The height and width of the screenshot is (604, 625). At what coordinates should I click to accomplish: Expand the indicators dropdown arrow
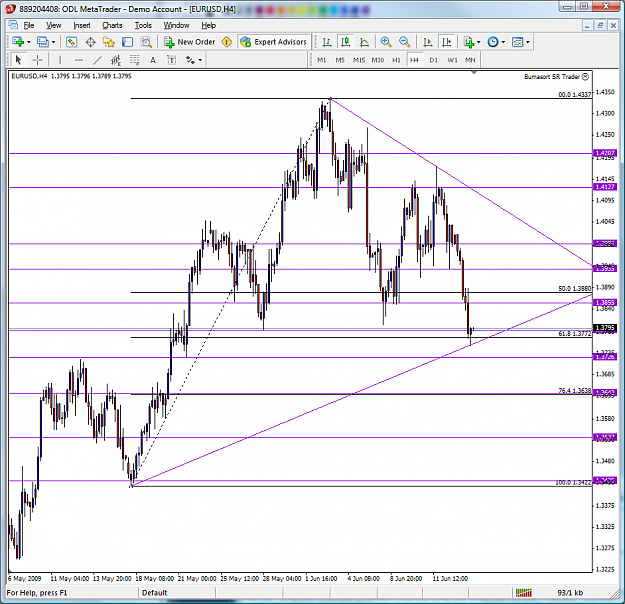click(x=479, y=42)
